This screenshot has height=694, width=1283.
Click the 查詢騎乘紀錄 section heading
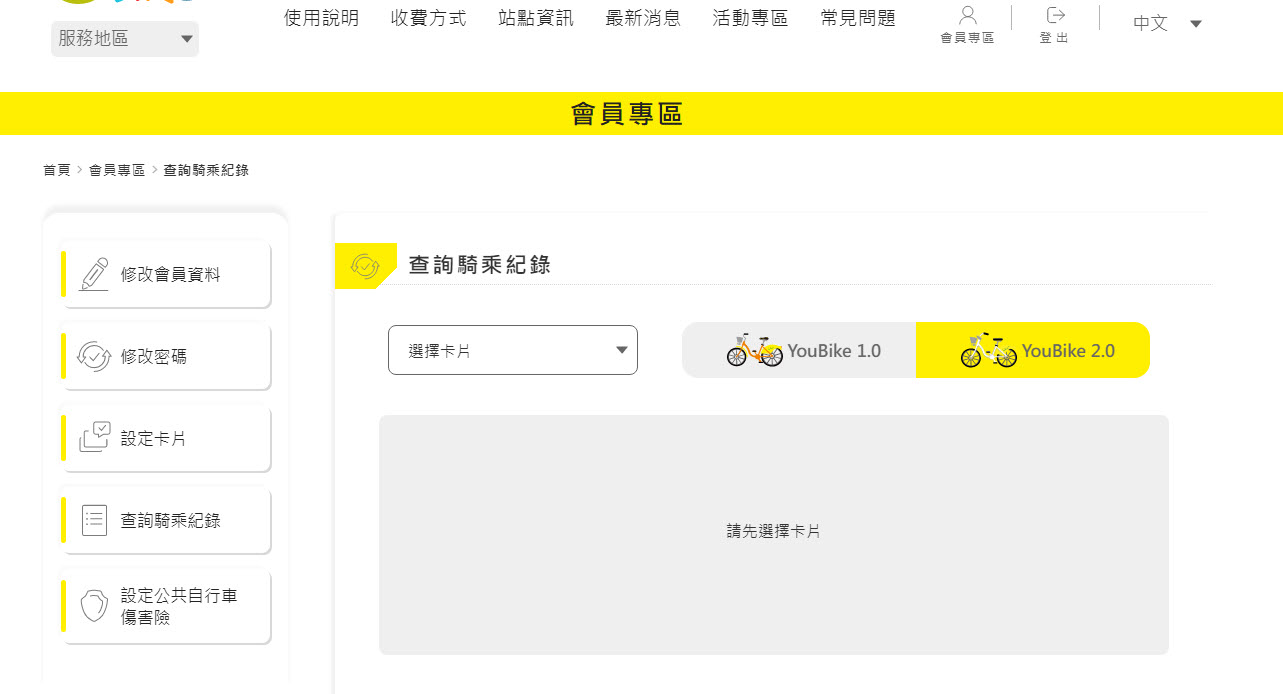pyautogui.click(x=480, y=265)
